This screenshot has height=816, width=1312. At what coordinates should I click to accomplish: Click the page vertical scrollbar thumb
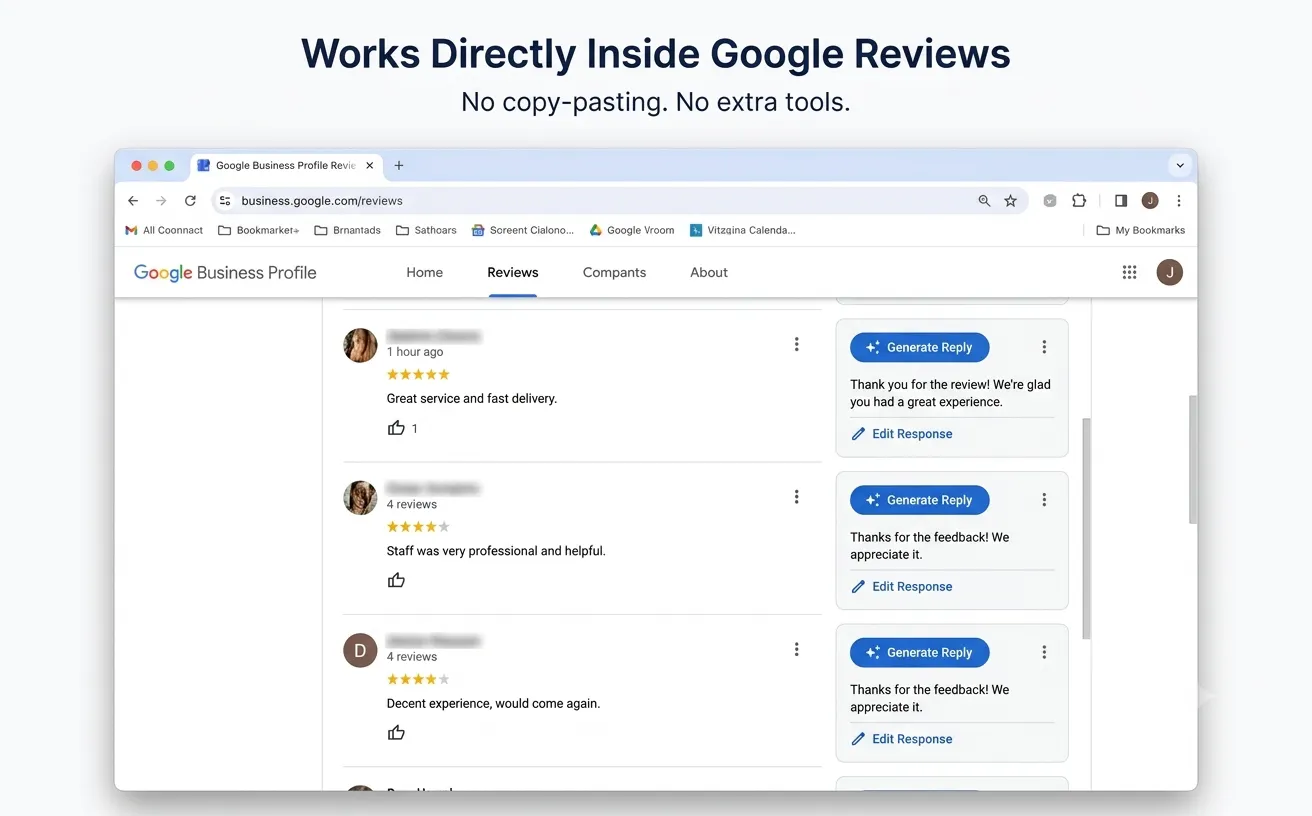pyautogui.click(x=1192, y=459)
